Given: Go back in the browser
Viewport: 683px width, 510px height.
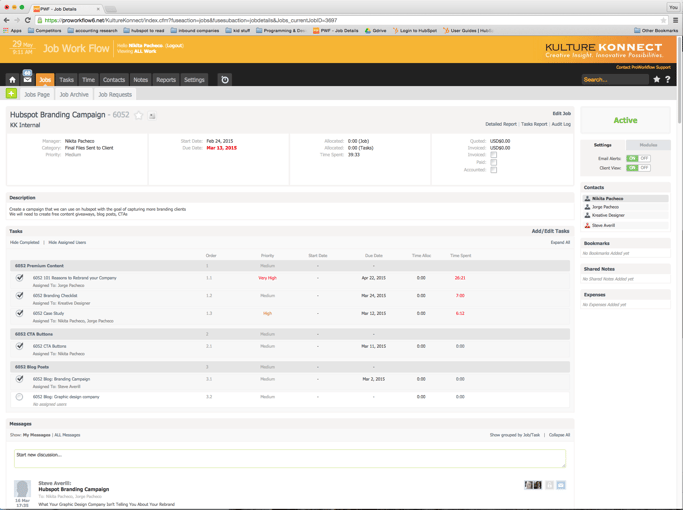Looking at the screenshot, I should tap(7, 20).
